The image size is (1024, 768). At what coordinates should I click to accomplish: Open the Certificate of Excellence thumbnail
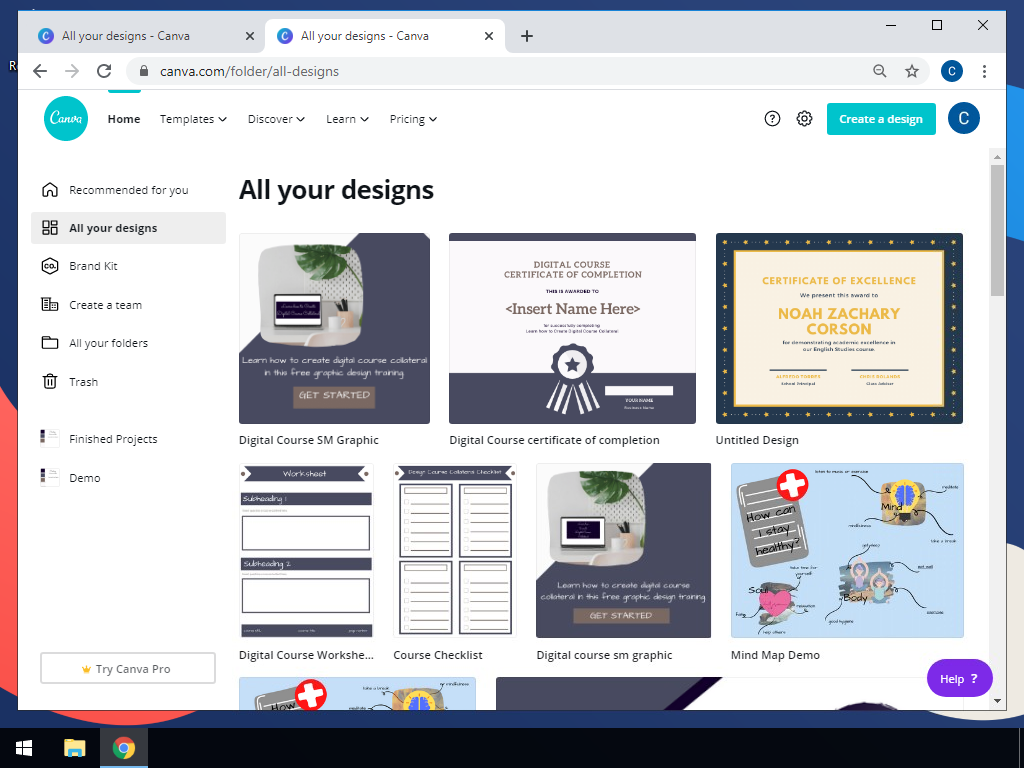(x=839, y=328)
